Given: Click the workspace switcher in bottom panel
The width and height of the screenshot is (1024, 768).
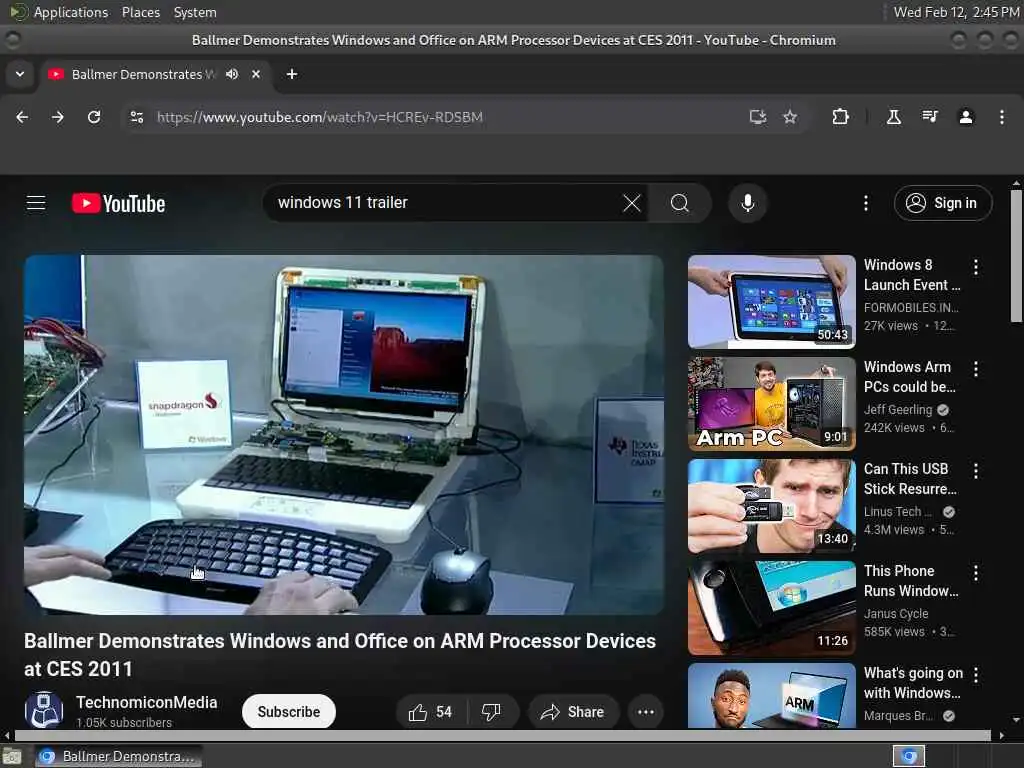Looking at the screenshot, I should click(909, 756).
